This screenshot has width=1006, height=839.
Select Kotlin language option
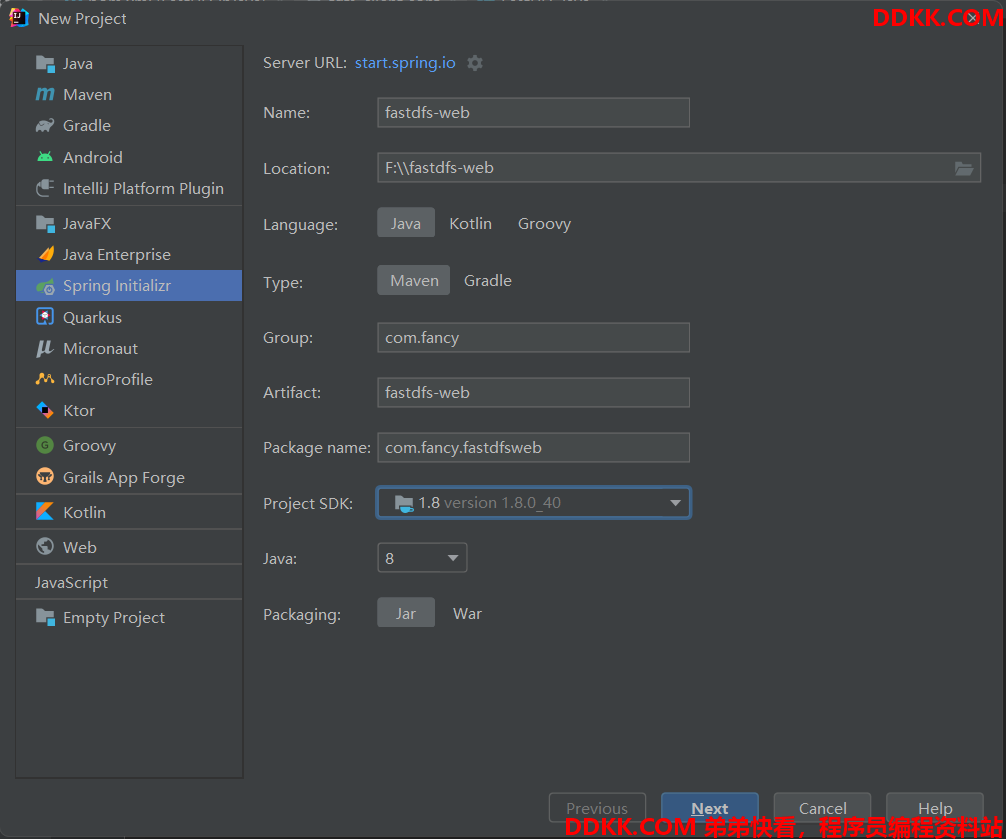(x=470, y=223)
